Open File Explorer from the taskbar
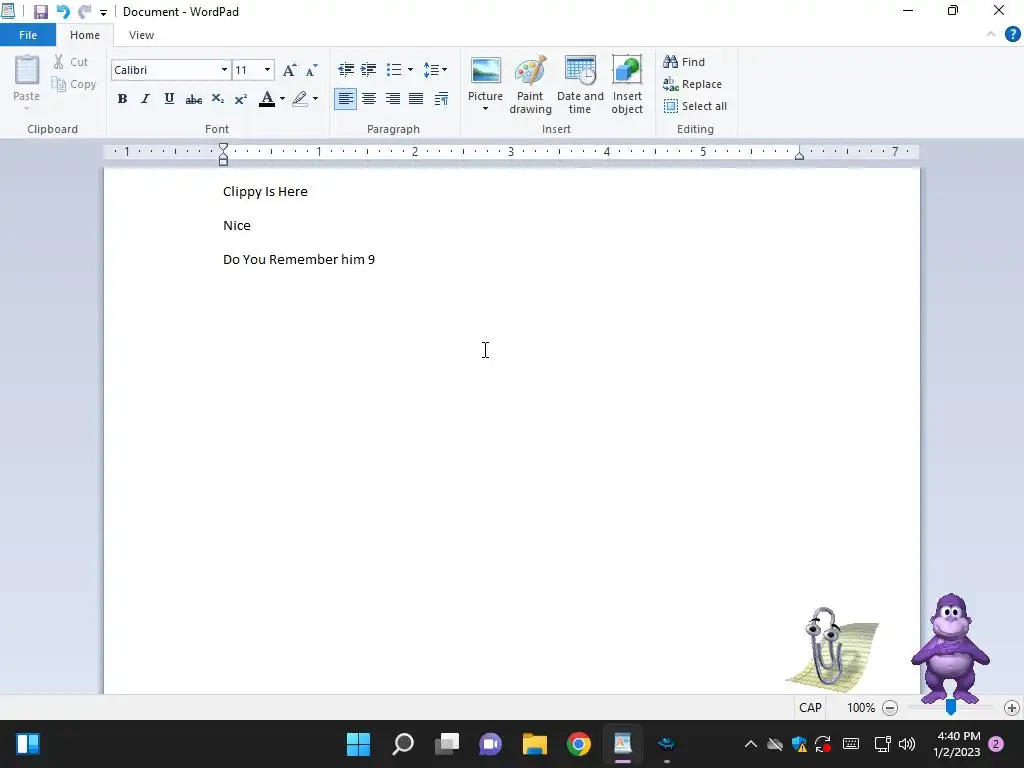The image size is (1024, 768). coord(535,744)
